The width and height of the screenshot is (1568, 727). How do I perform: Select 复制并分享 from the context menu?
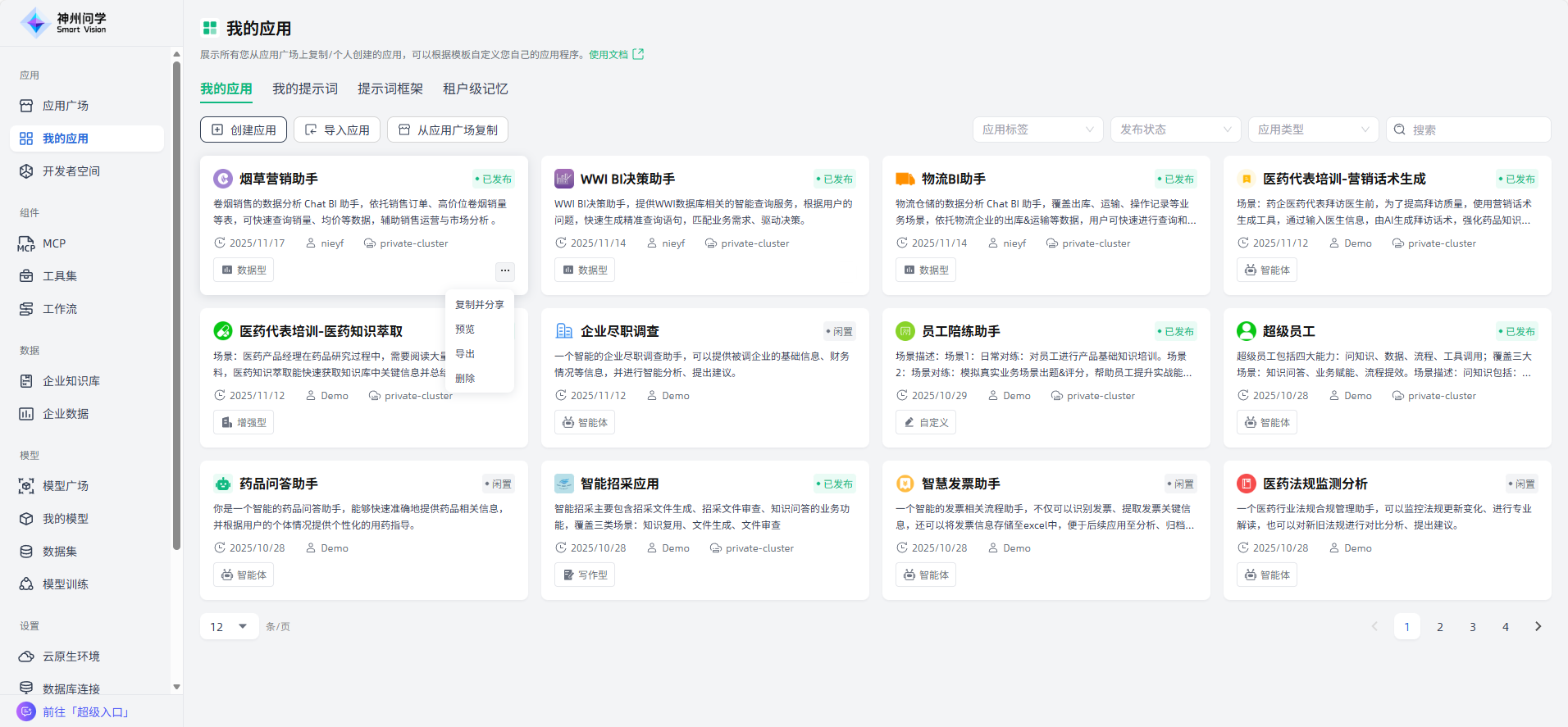point(480,304)
